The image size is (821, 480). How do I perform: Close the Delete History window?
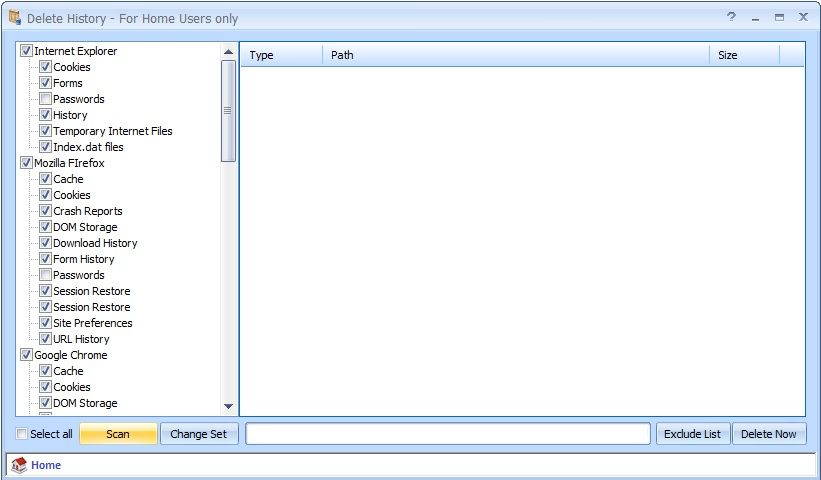tap(803, 17)
